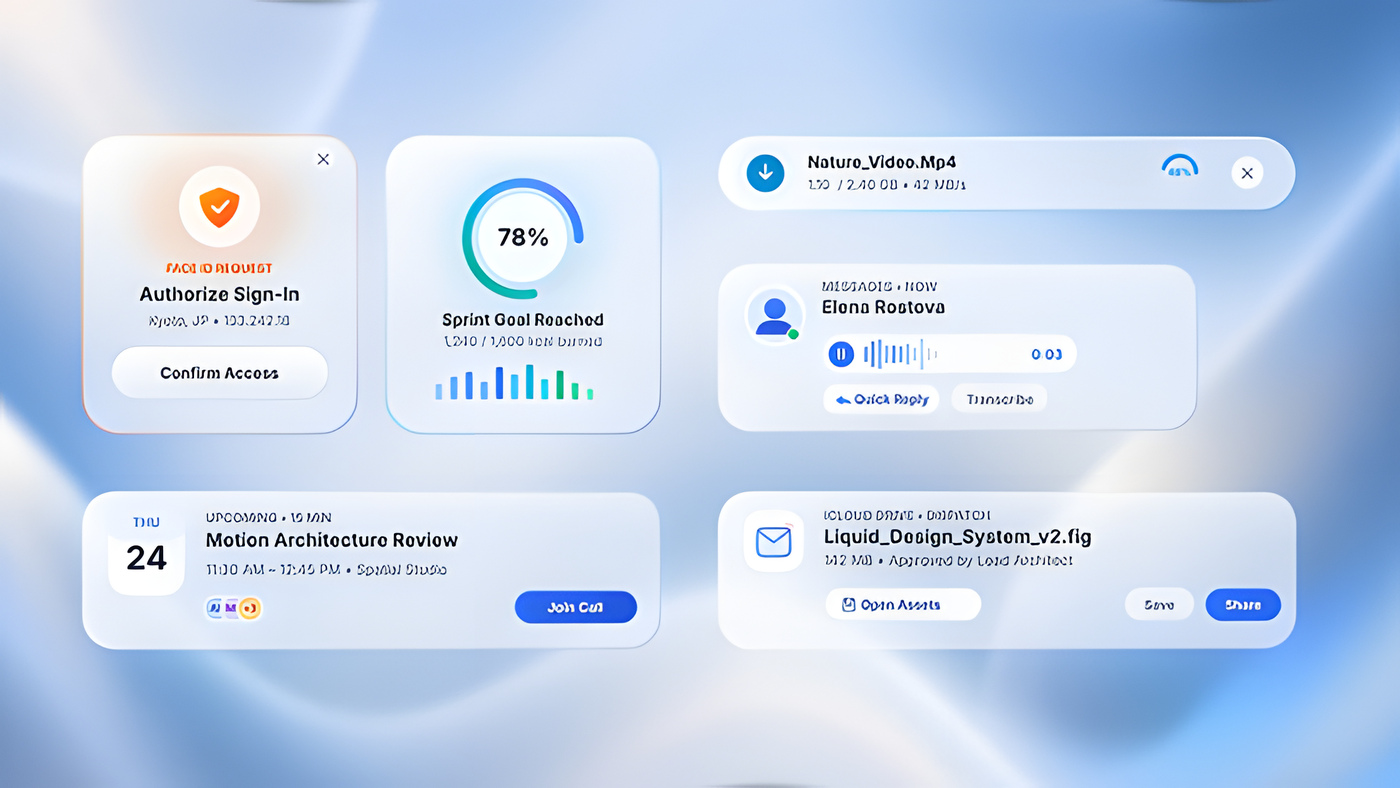This screenshot has height=788, width=1400.
Task: Click the download speed gauge icon
Action: tap(1180, 166)
